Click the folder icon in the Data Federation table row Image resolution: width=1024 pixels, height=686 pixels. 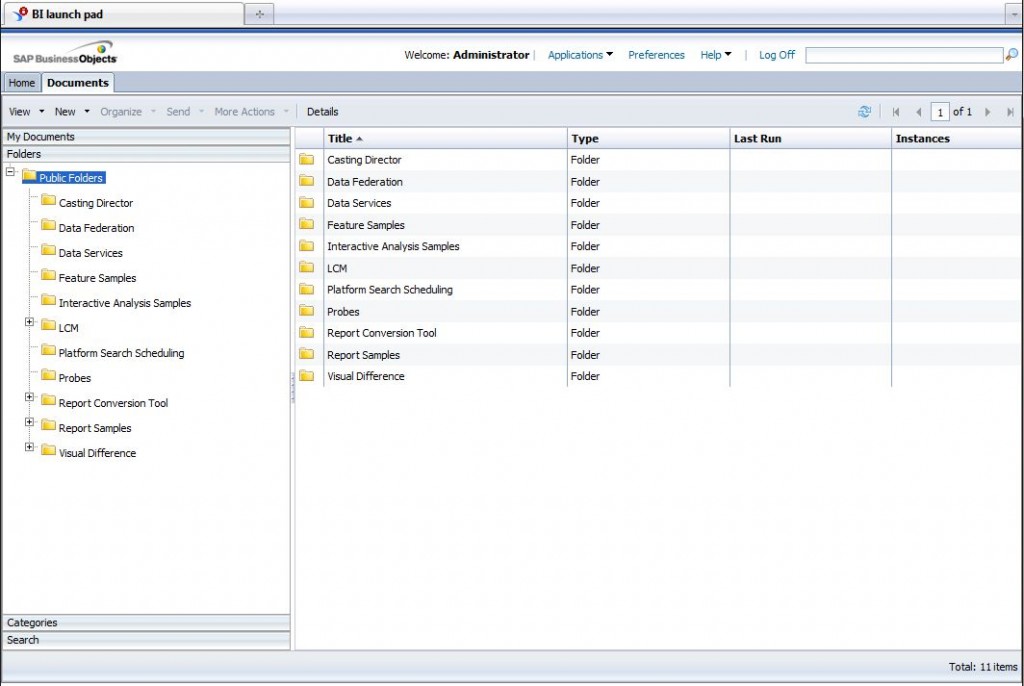(x=306, y=181)
